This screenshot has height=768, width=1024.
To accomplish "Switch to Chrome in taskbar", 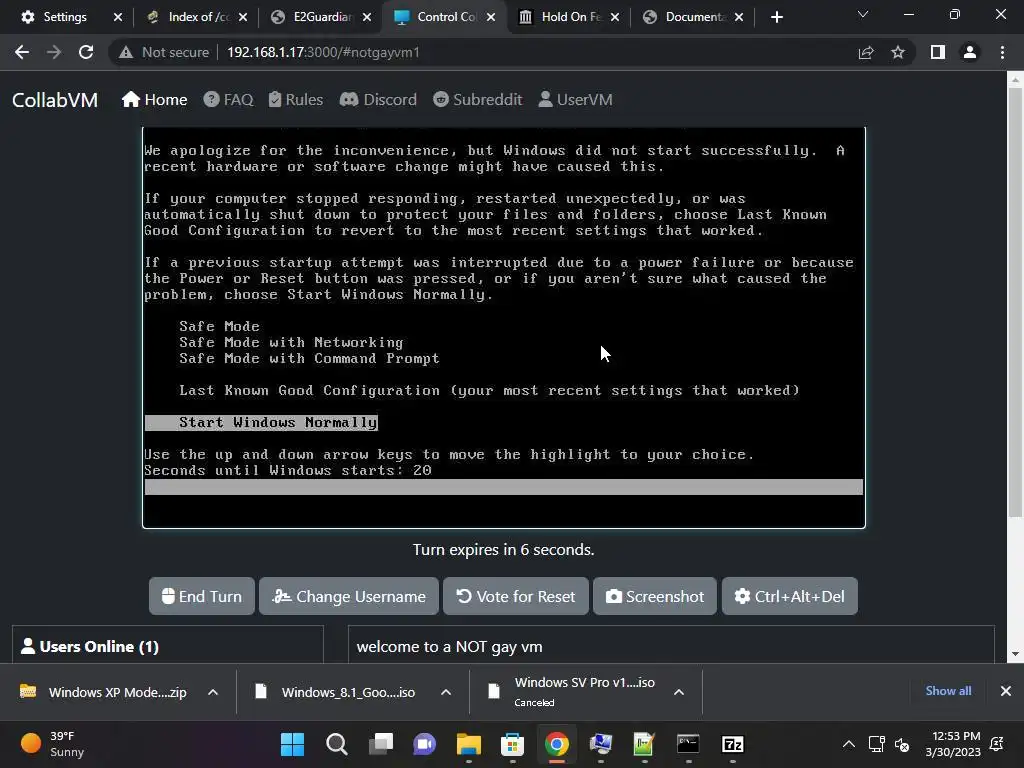I will tap(556, 744).
